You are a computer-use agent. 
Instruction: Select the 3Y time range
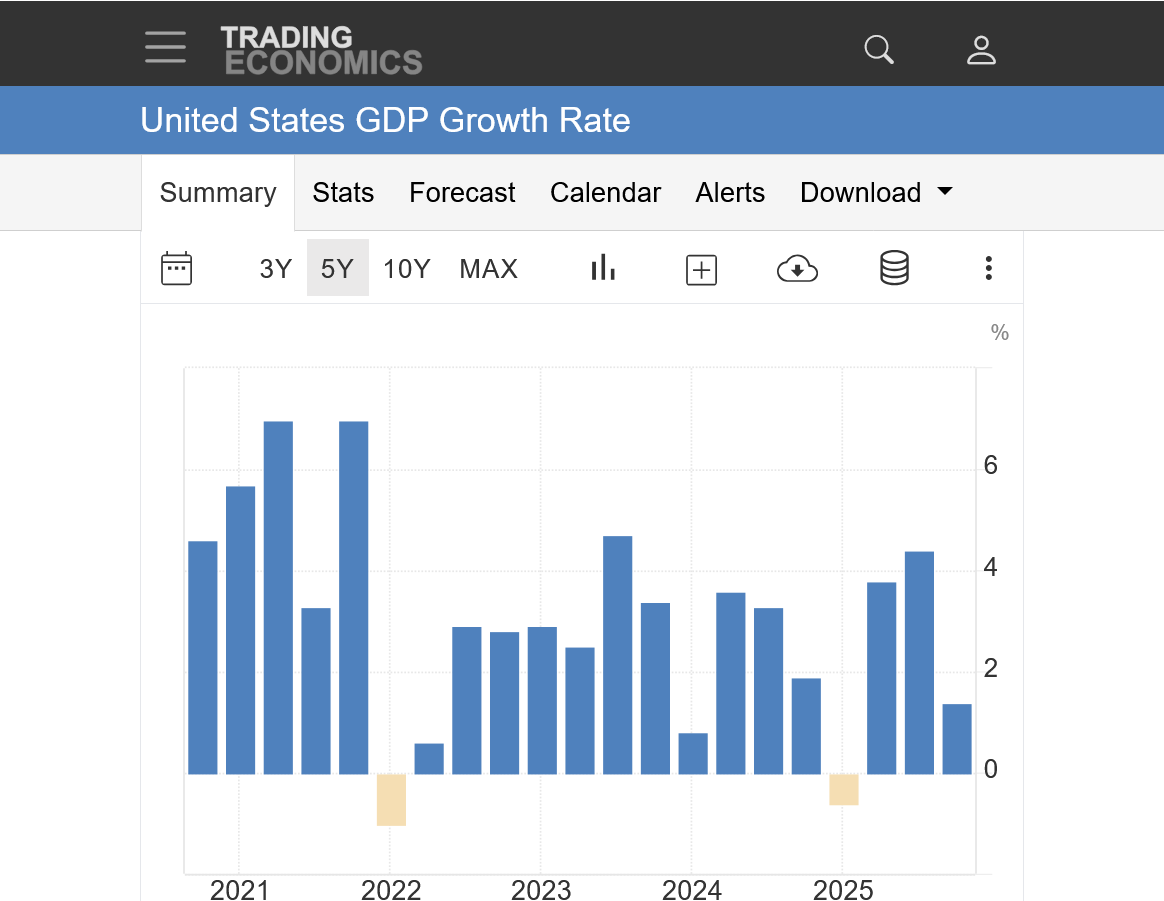point(275,269)
